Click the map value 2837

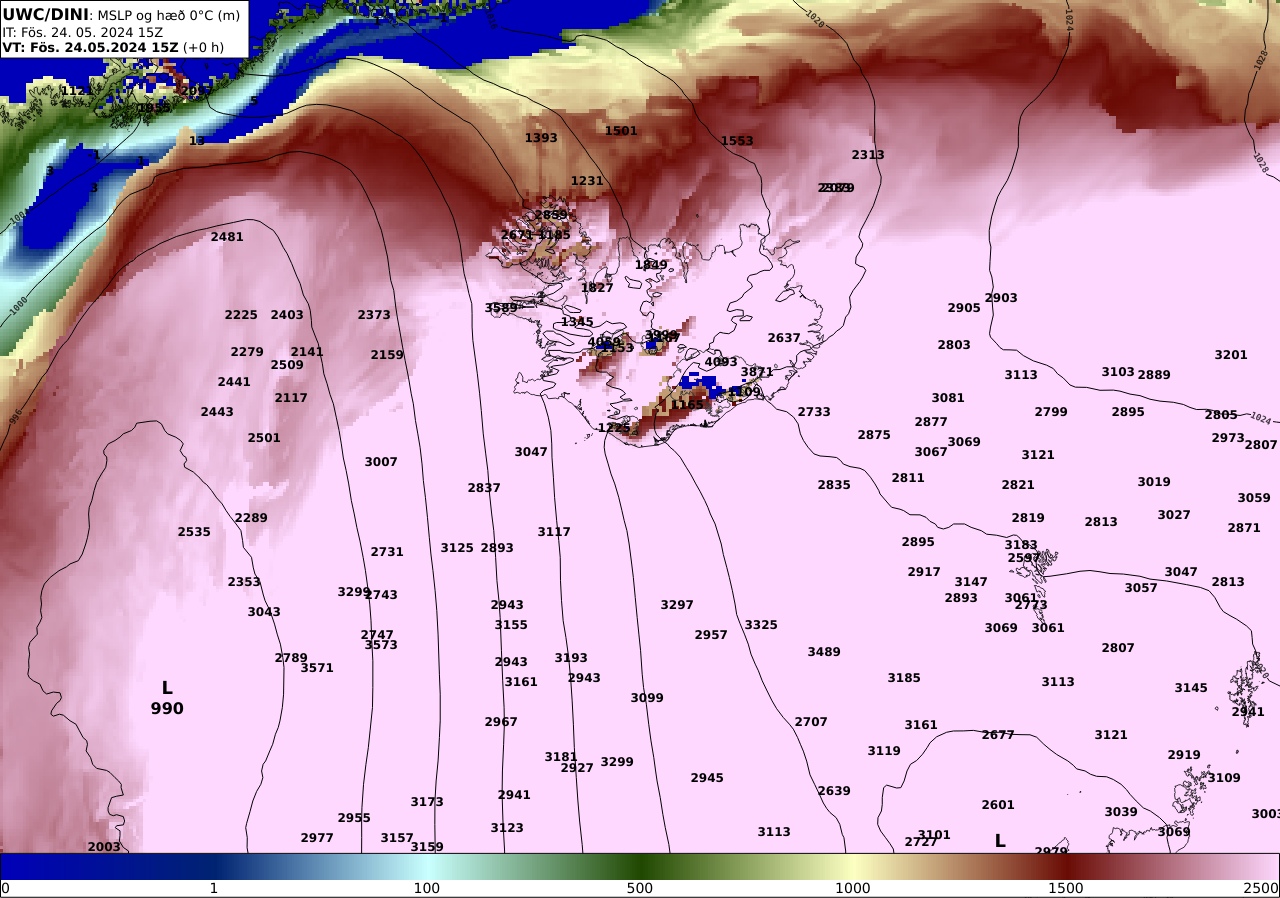point(484,488)
